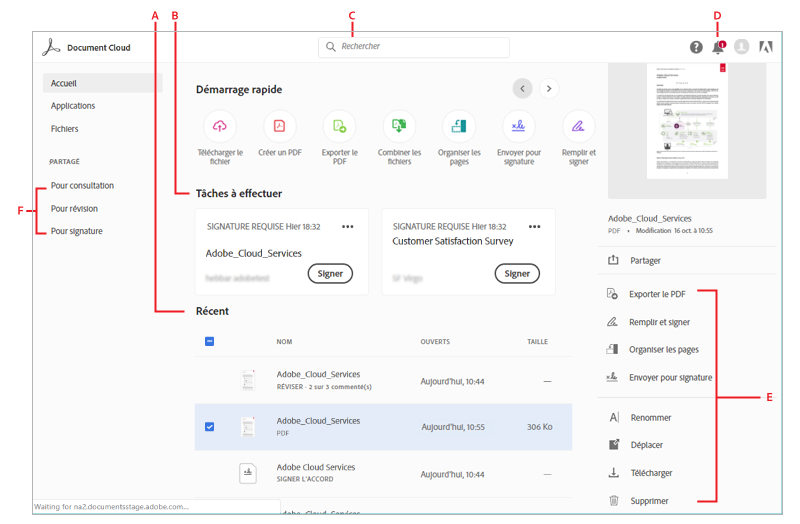Click Signer on the Customer Satisfaction Survey card
Screen dimensions: 800x524
(x=517, y=274)
